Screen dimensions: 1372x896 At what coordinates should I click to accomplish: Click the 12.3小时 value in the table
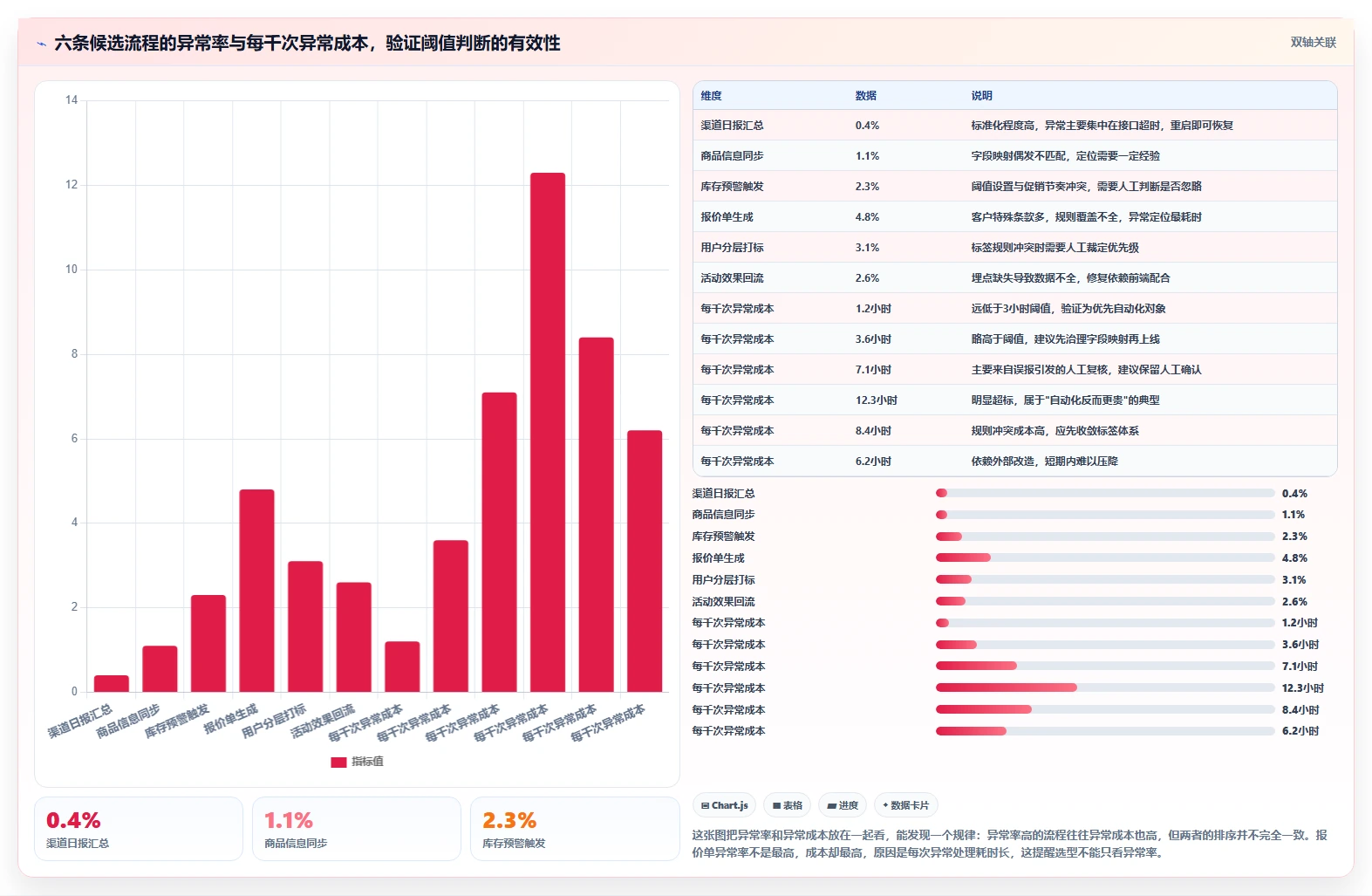pyautogui.click(x=876, y=400)
